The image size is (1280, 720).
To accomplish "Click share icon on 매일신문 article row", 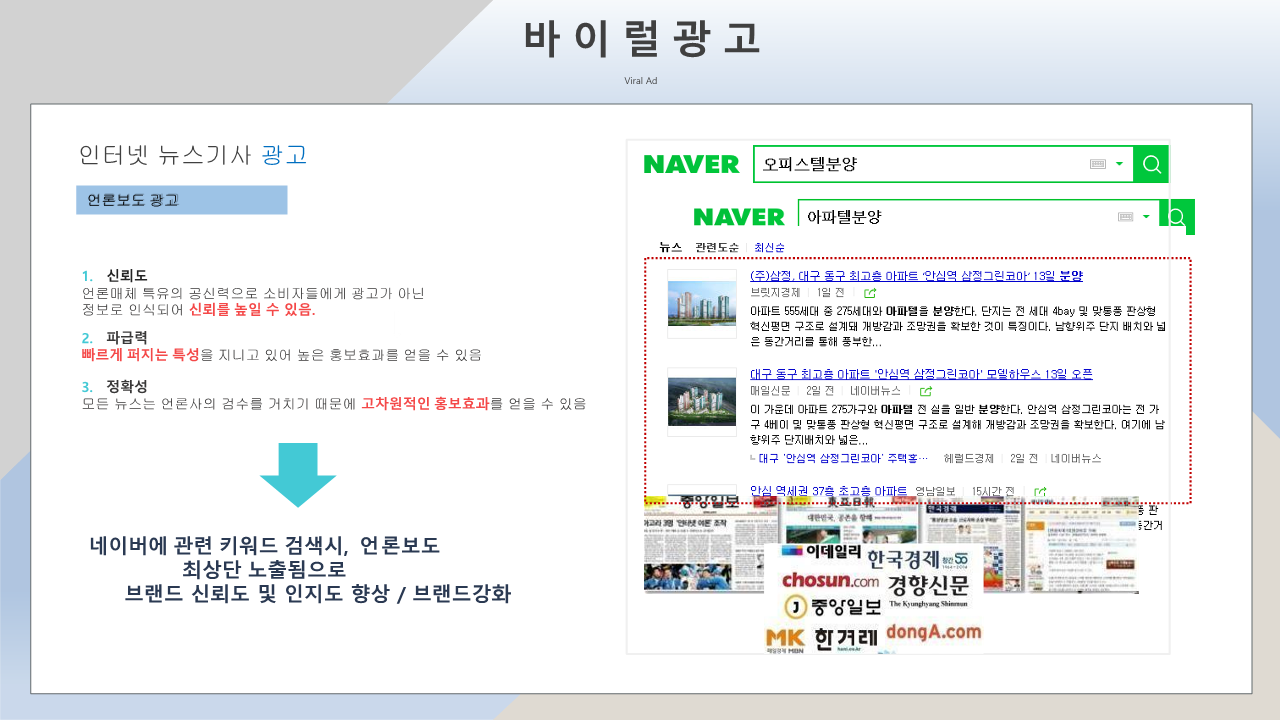I will [x=926, y=391].
